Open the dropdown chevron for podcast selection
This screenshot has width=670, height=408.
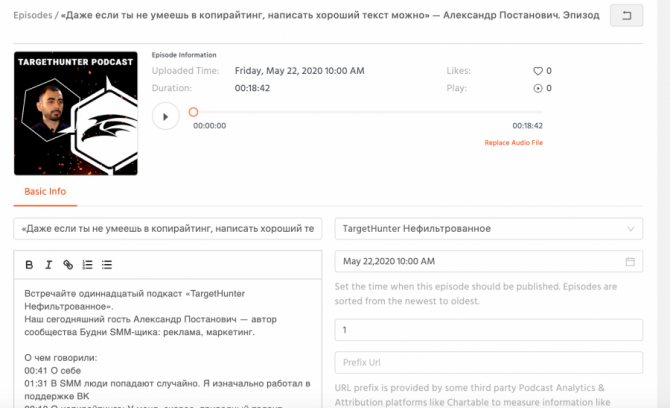pos(630,229)
